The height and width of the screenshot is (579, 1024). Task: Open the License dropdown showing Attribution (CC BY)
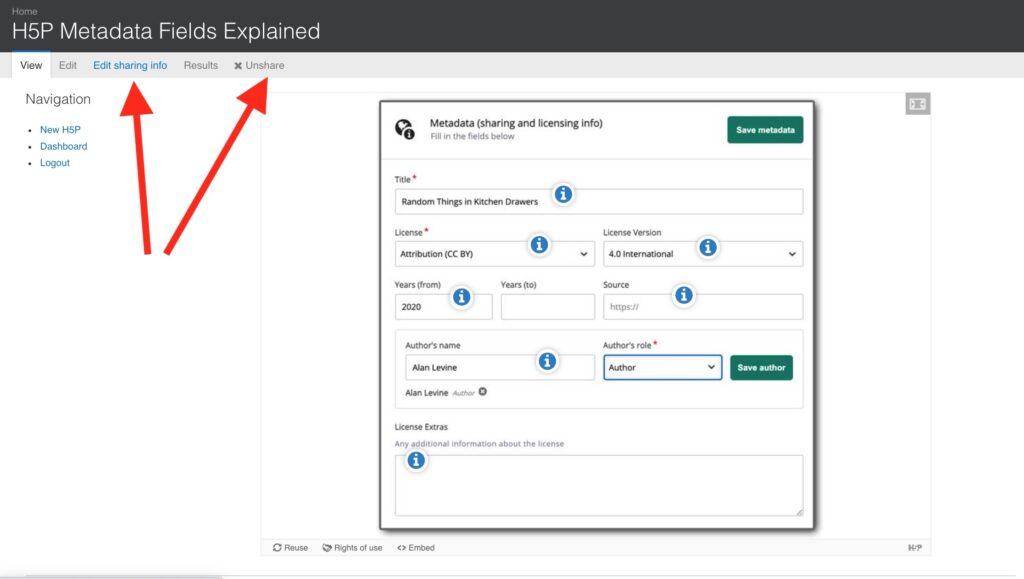point(494,254)
